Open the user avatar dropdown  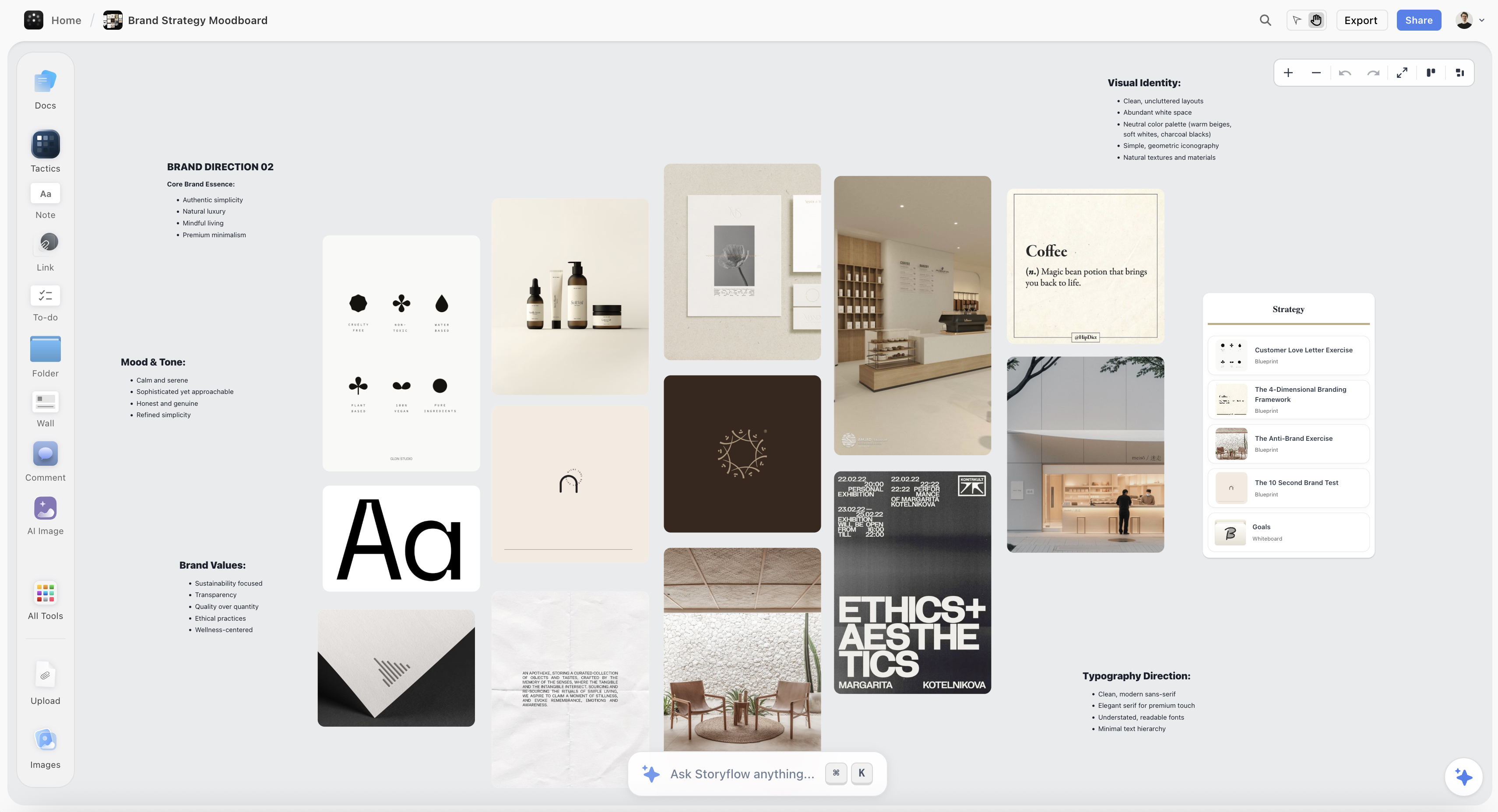[1470, 21]
